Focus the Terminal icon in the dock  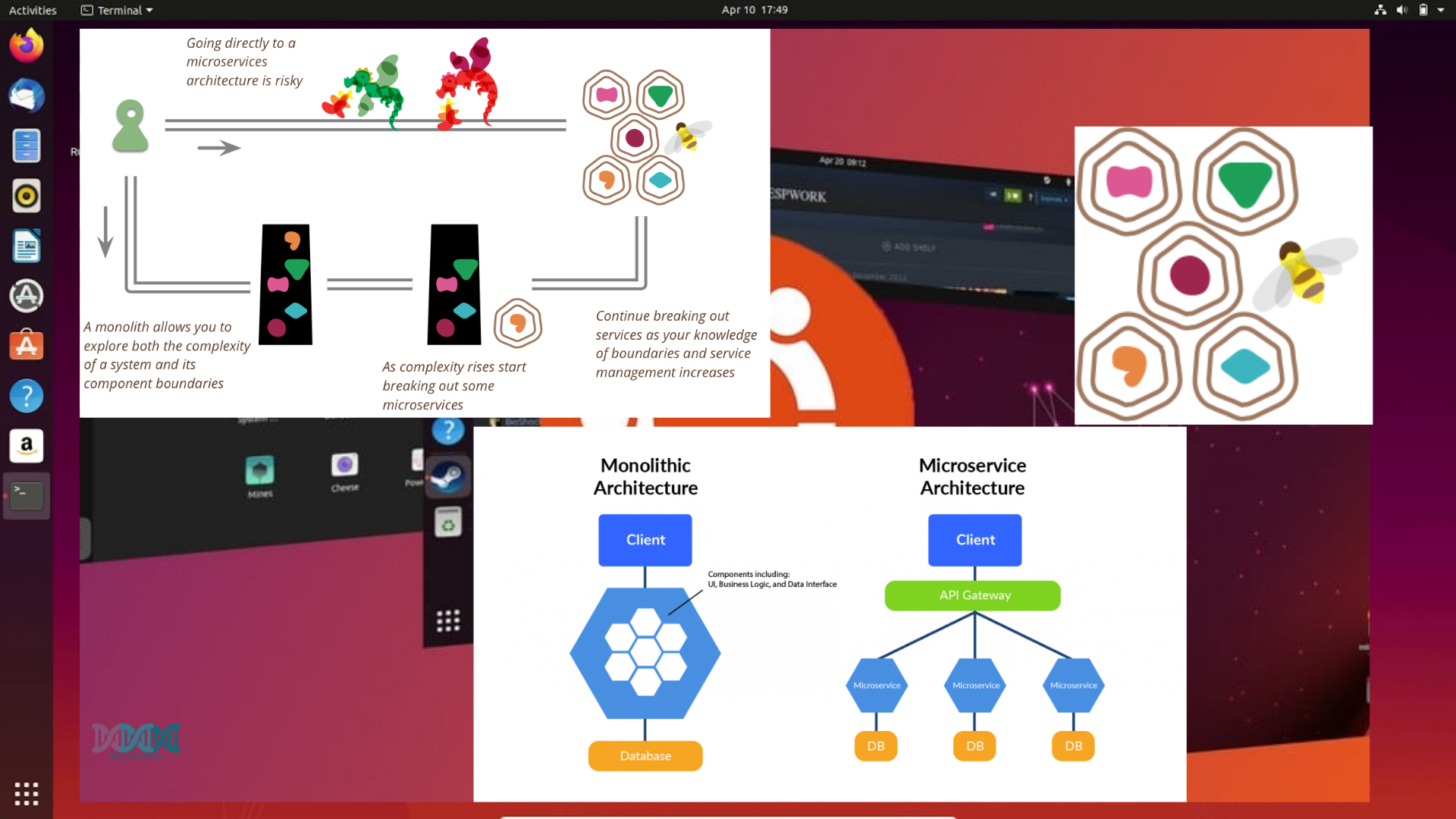27,496
